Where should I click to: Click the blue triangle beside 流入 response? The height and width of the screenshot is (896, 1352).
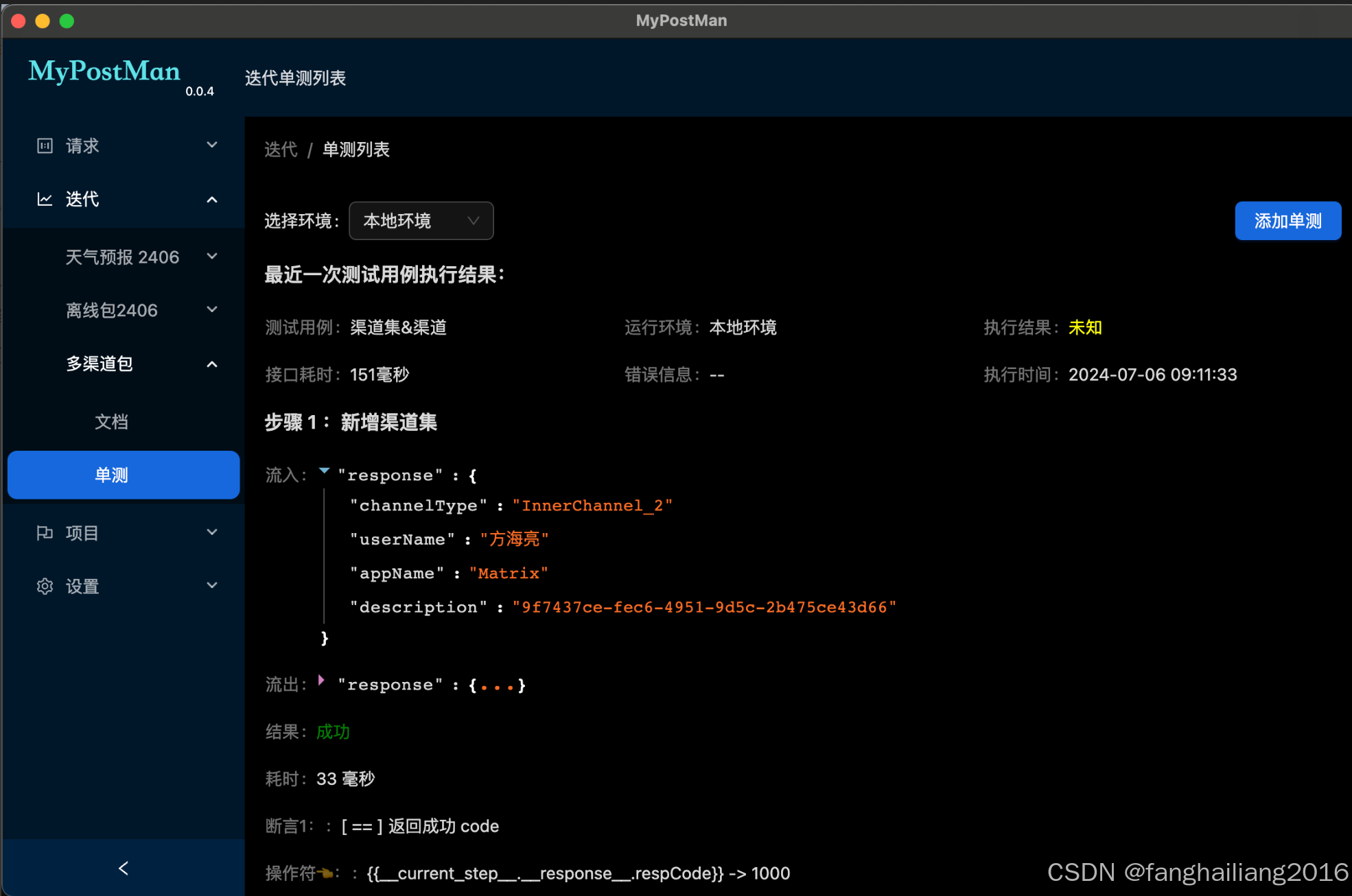pos(323,471)
